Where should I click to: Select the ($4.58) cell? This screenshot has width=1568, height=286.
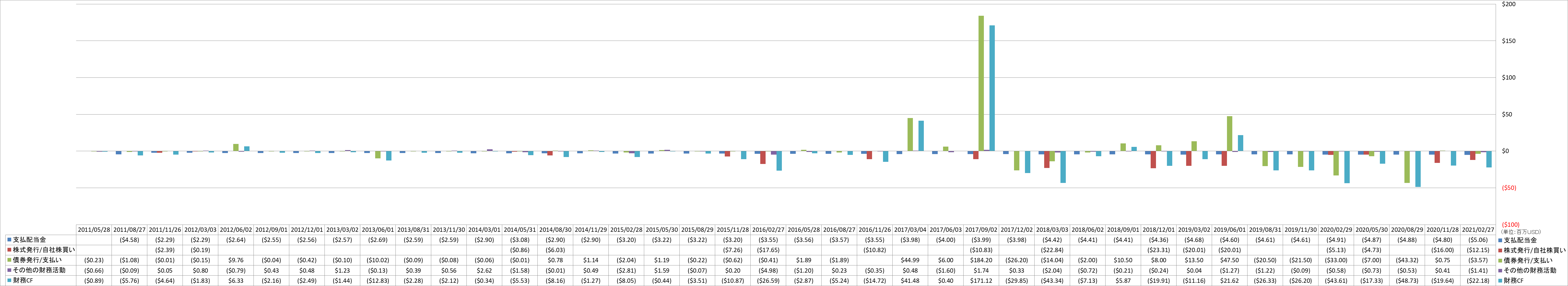point(130,240)
